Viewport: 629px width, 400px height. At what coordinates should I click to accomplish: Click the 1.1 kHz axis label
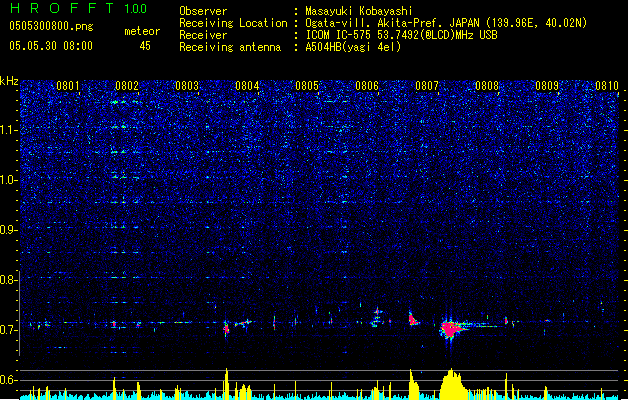(x=8, y=130)
